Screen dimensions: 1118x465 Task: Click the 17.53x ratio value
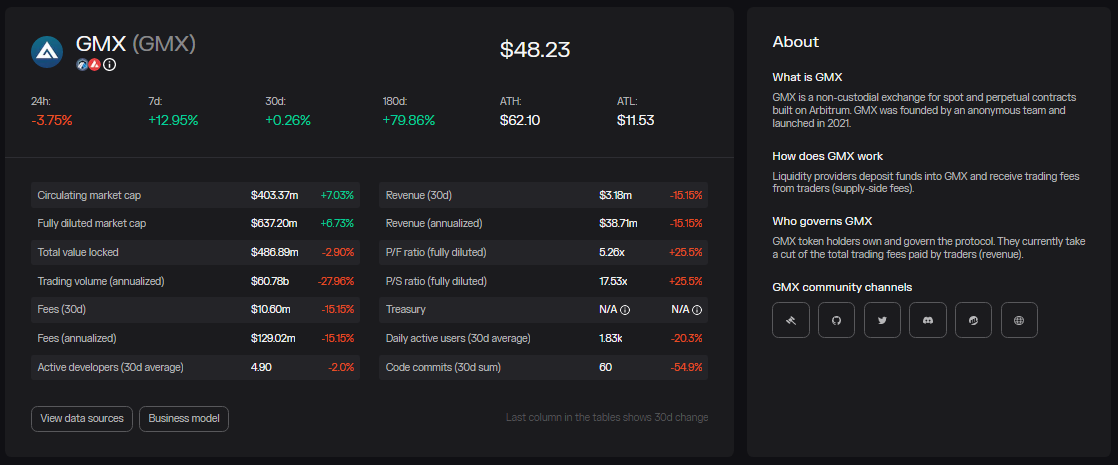click(x=613, y=281)
